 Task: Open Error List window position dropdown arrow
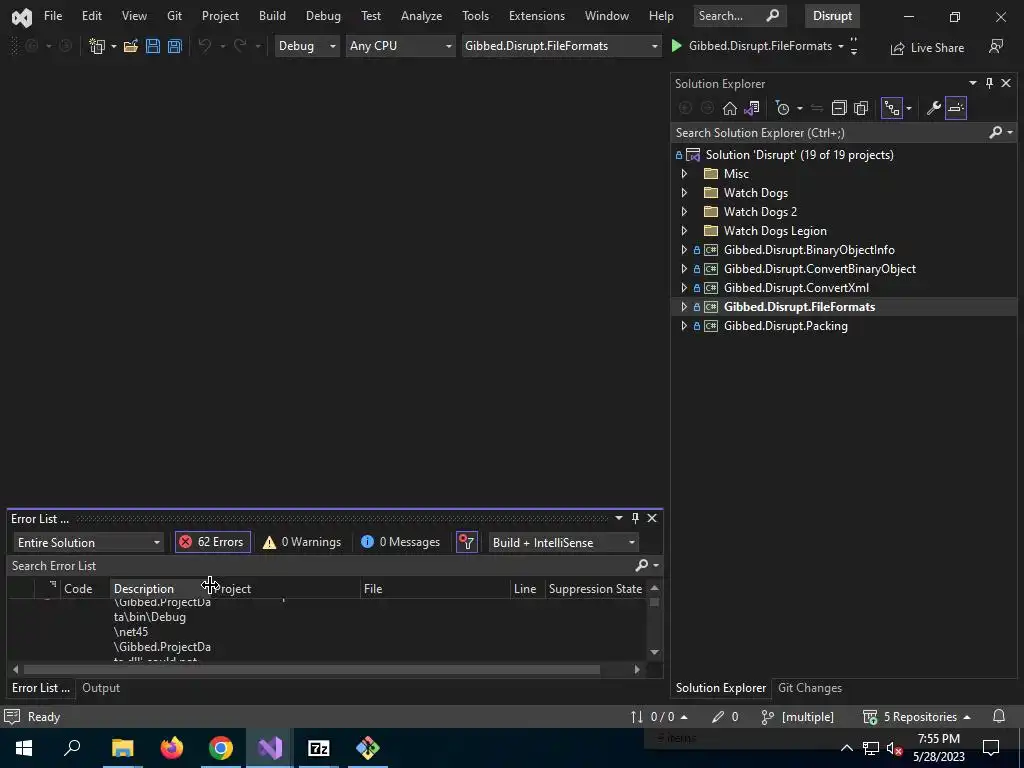[618, 518]
